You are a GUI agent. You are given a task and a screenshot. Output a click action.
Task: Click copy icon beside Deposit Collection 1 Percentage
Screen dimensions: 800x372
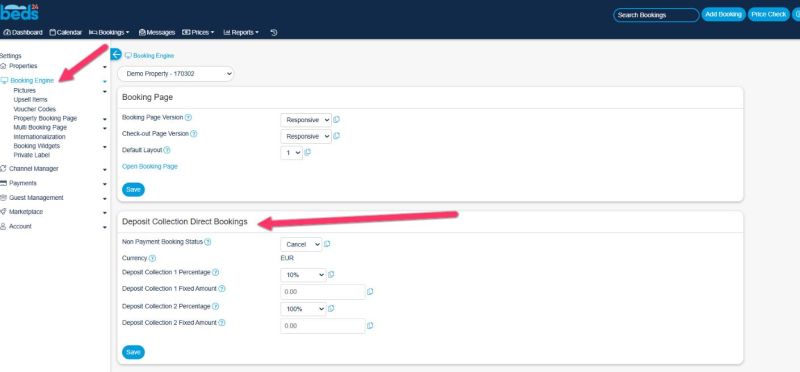[331, 275]
